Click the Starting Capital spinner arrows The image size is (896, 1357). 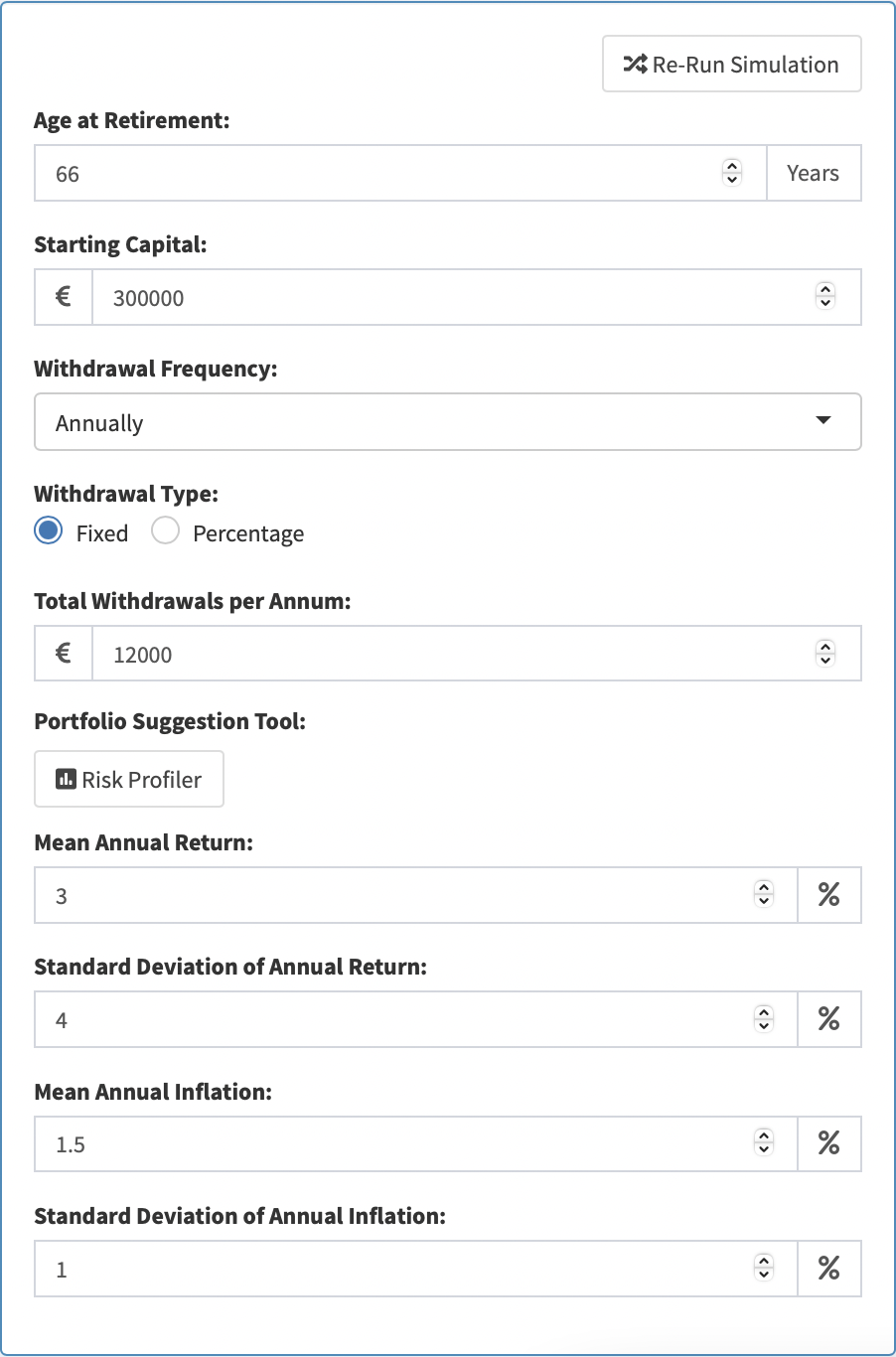click(x=825, y=297)
